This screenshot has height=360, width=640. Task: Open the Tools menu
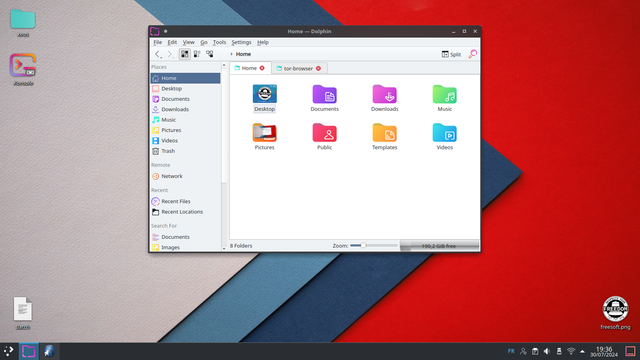point(219,42)
